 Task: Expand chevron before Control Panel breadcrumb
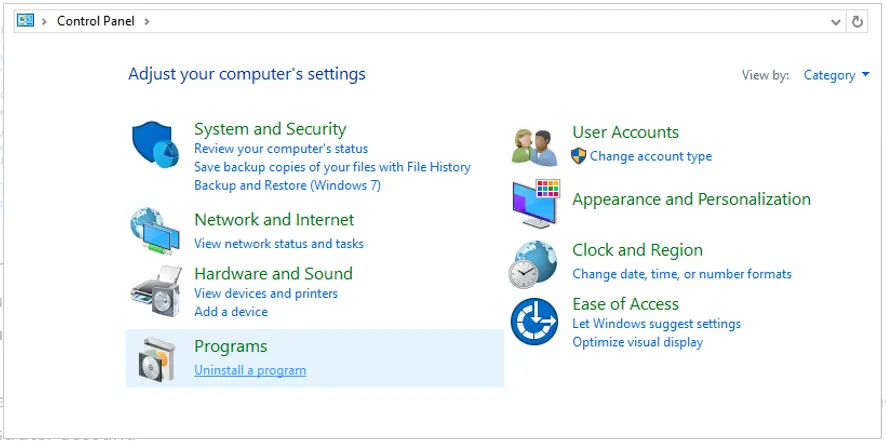(44, 21)
